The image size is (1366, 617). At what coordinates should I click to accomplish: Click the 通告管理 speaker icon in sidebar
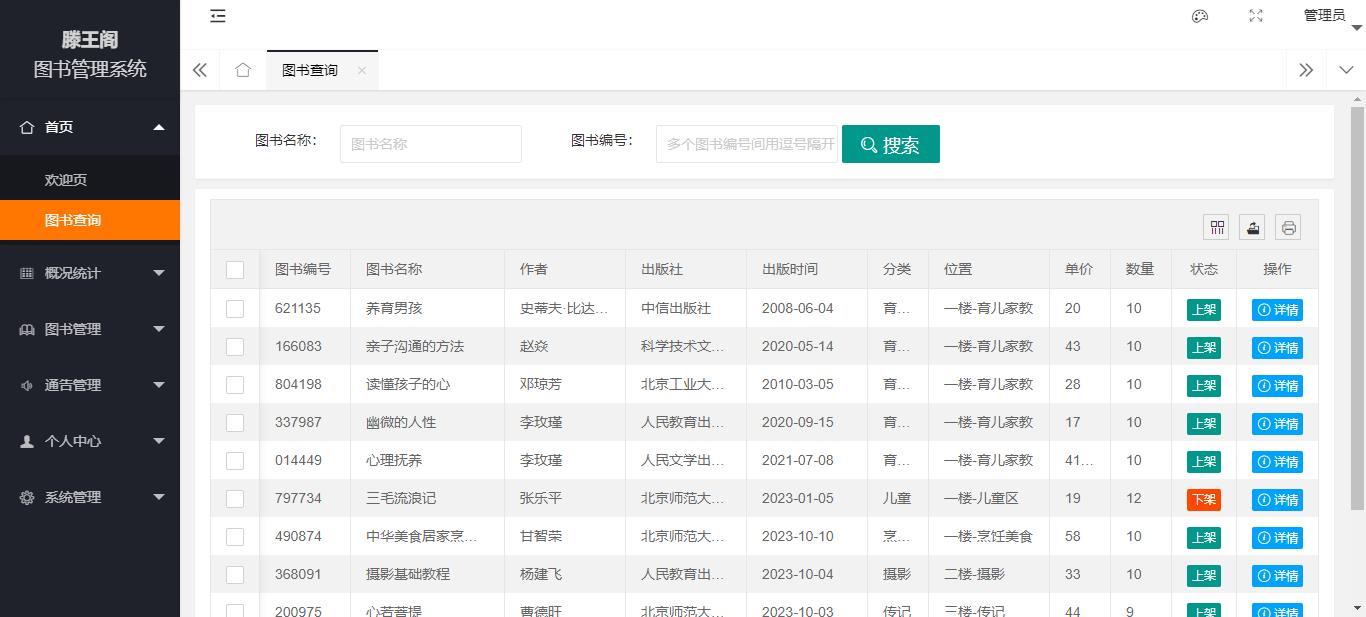27,385
